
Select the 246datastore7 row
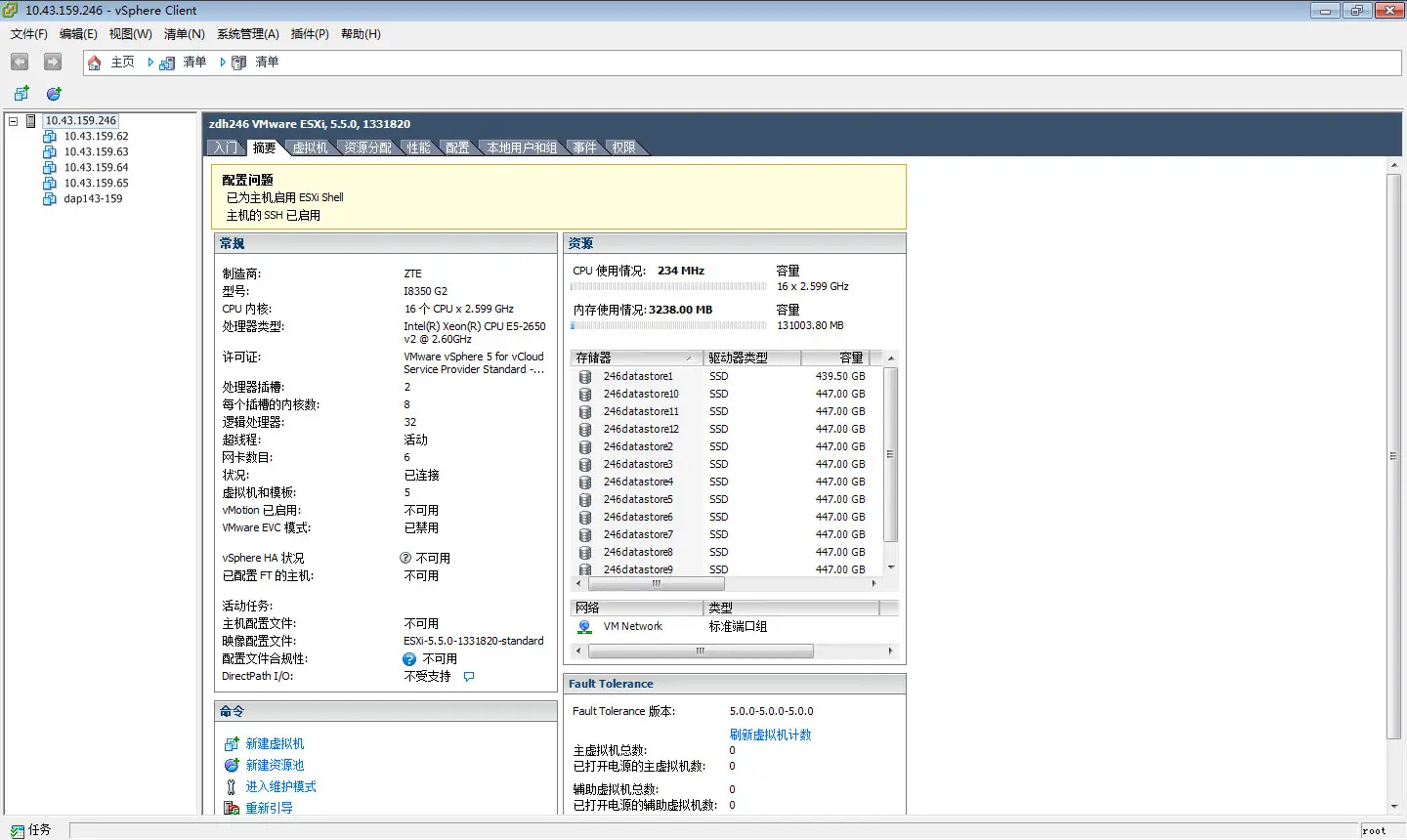tap(727, 535)
